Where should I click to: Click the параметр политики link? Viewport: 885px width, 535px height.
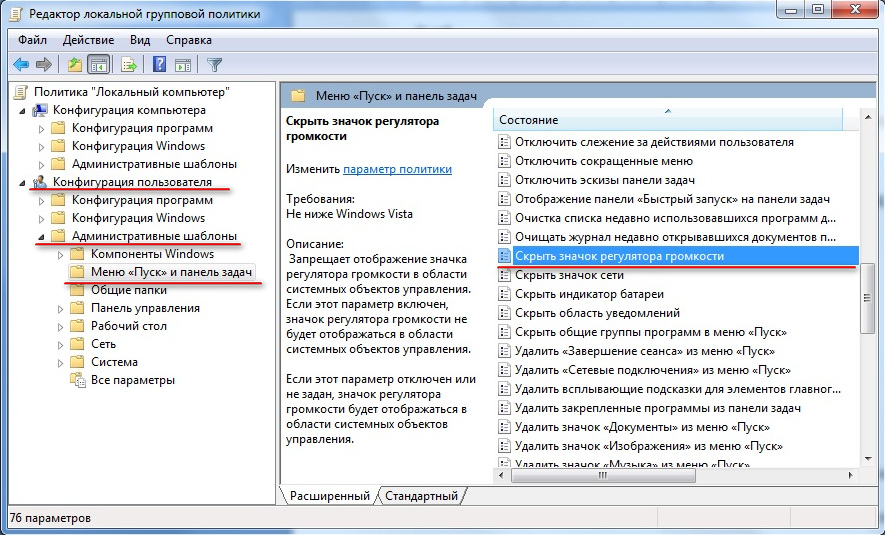pyautogui.click(x=397, y=169)
